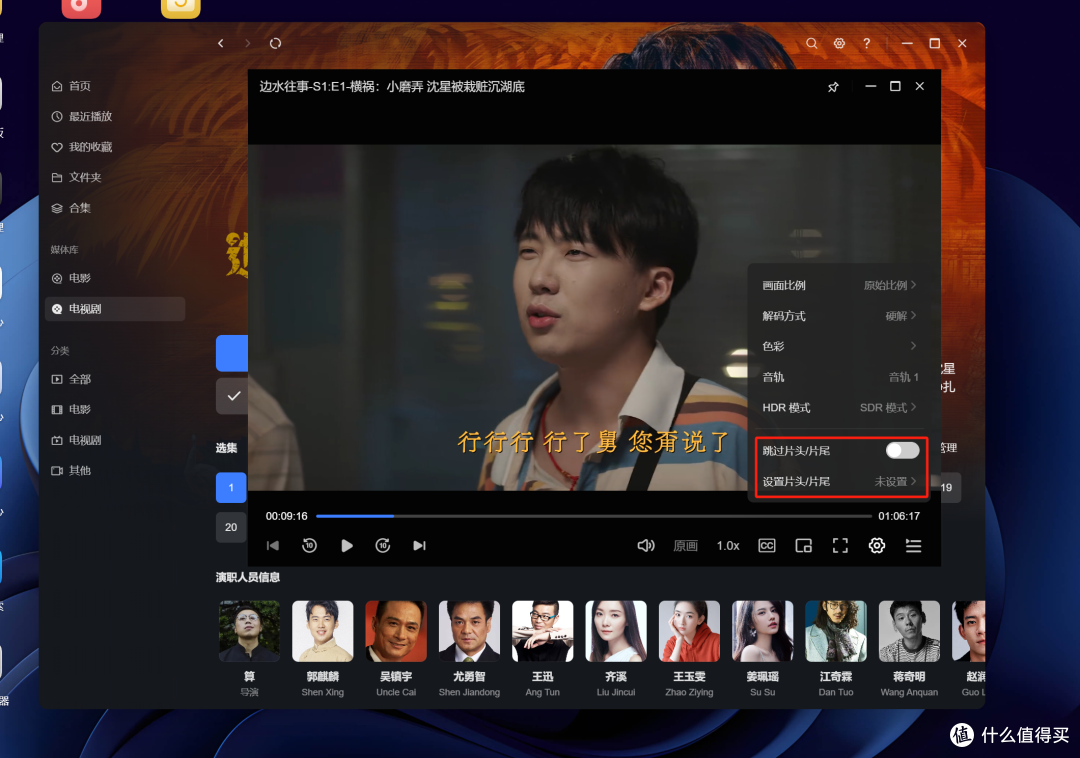1080x758 pixels.
Task: Pin the player window on top
Action: point(833,87)
